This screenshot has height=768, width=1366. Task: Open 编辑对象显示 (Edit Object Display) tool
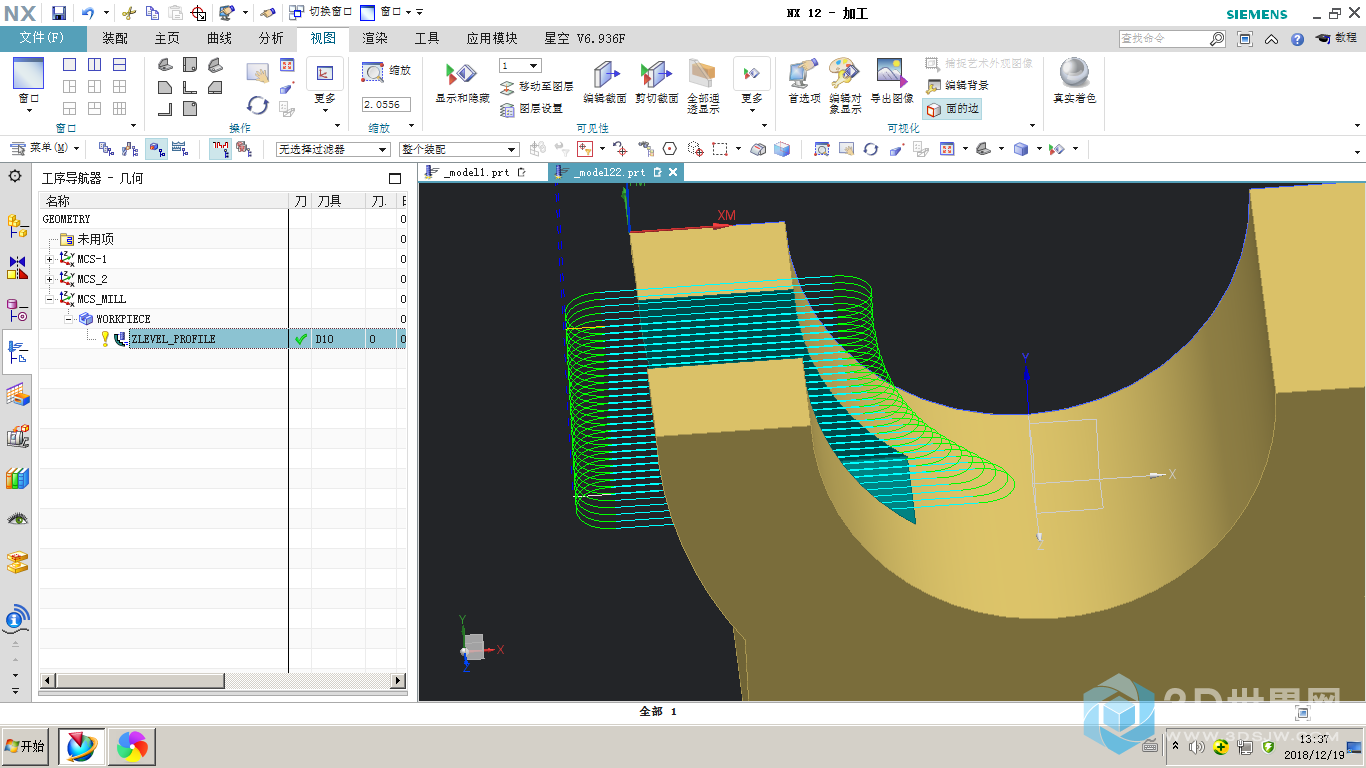(844, 74)
